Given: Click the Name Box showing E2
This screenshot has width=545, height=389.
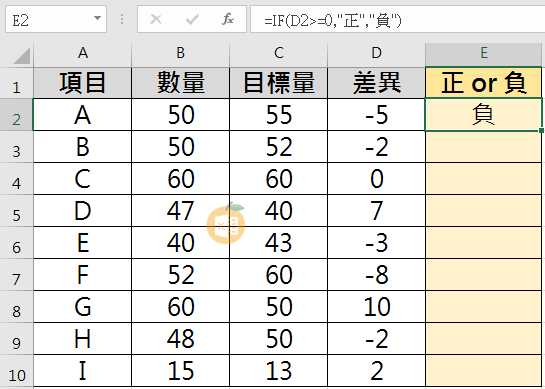Looking at the screenshot, I should 56,19.
